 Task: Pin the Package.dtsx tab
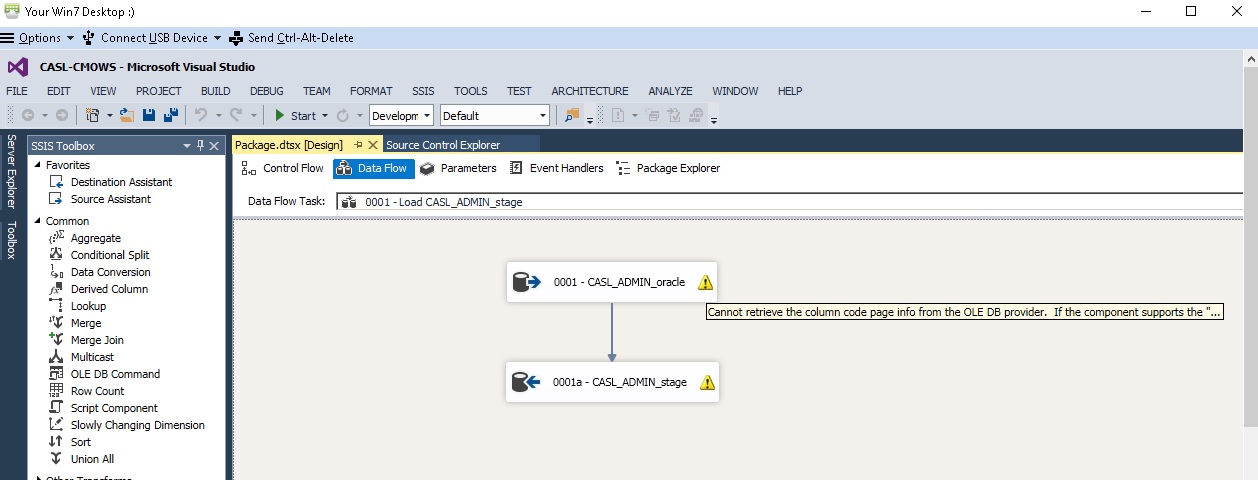(358, 145)
